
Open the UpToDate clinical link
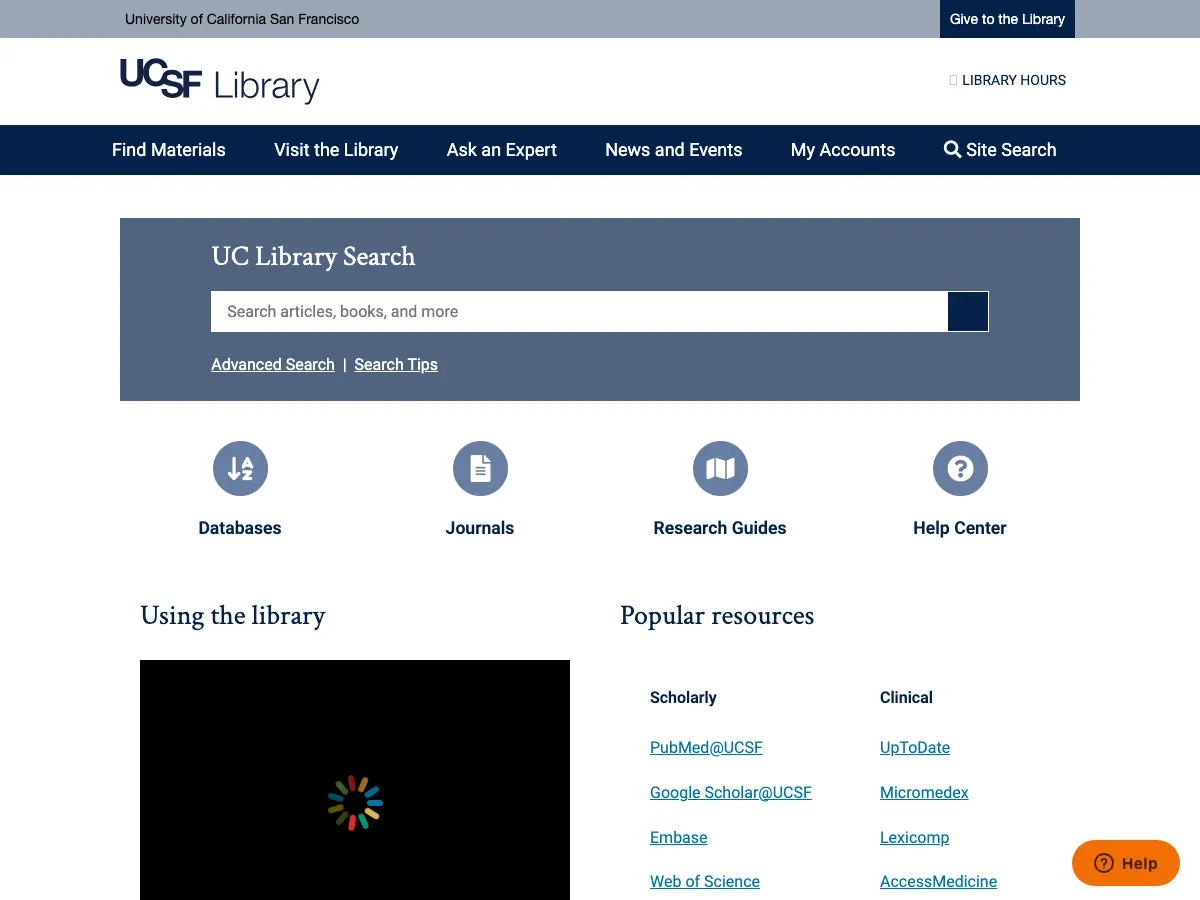(915, 747)
